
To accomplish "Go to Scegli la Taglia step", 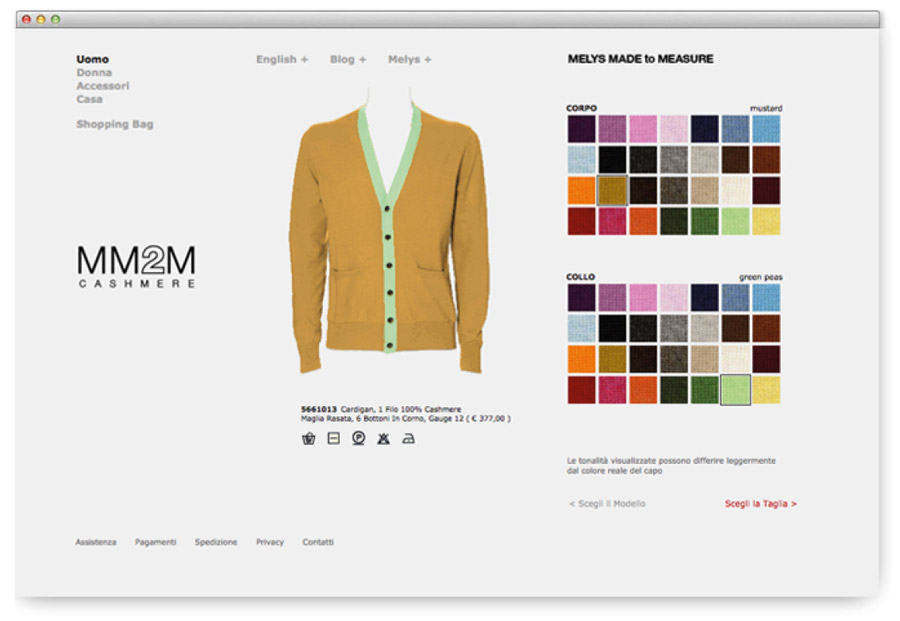I will [x=761, y=503].
